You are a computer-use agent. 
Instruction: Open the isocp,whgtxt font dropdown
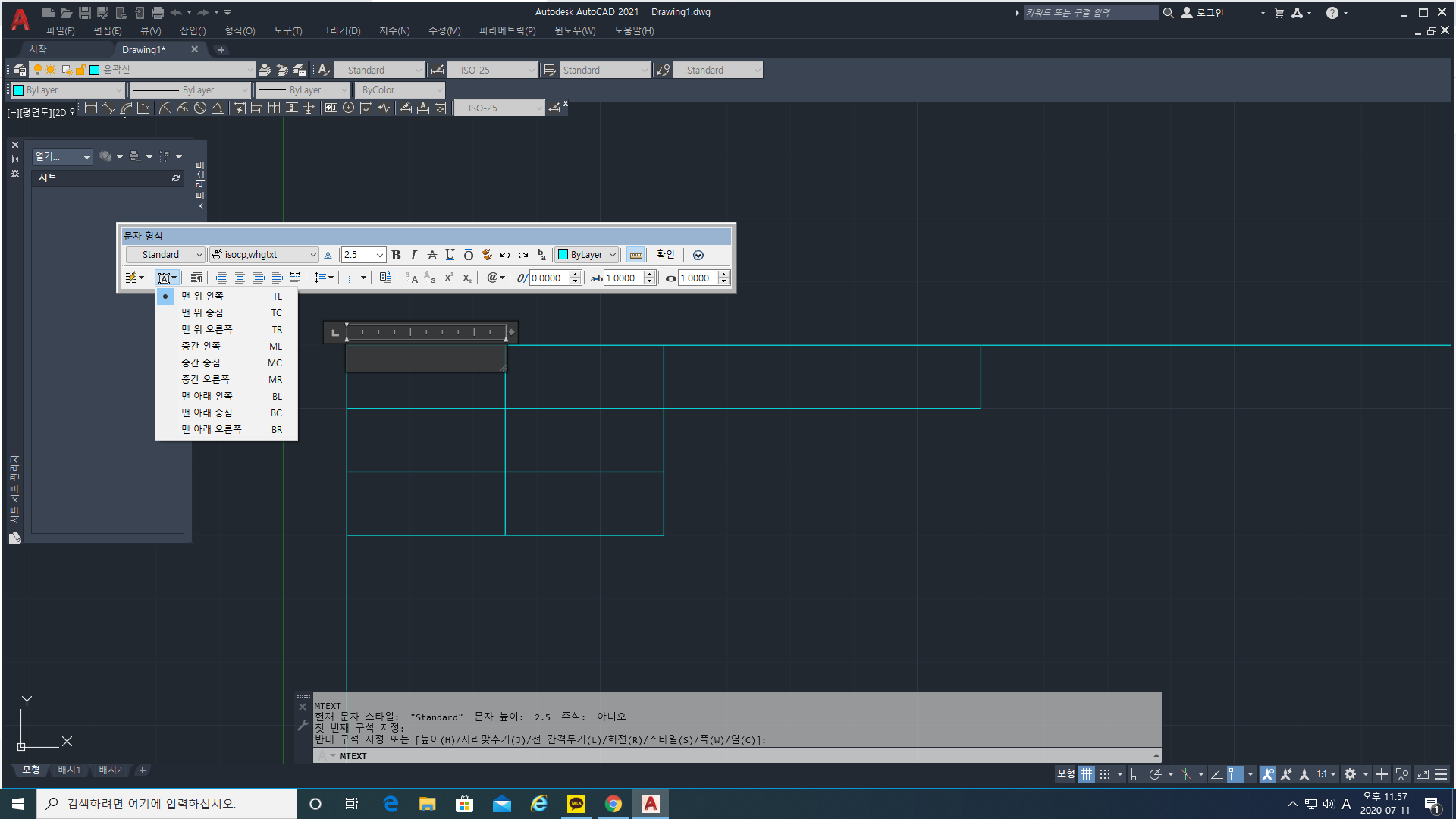[x=312, y=255]
